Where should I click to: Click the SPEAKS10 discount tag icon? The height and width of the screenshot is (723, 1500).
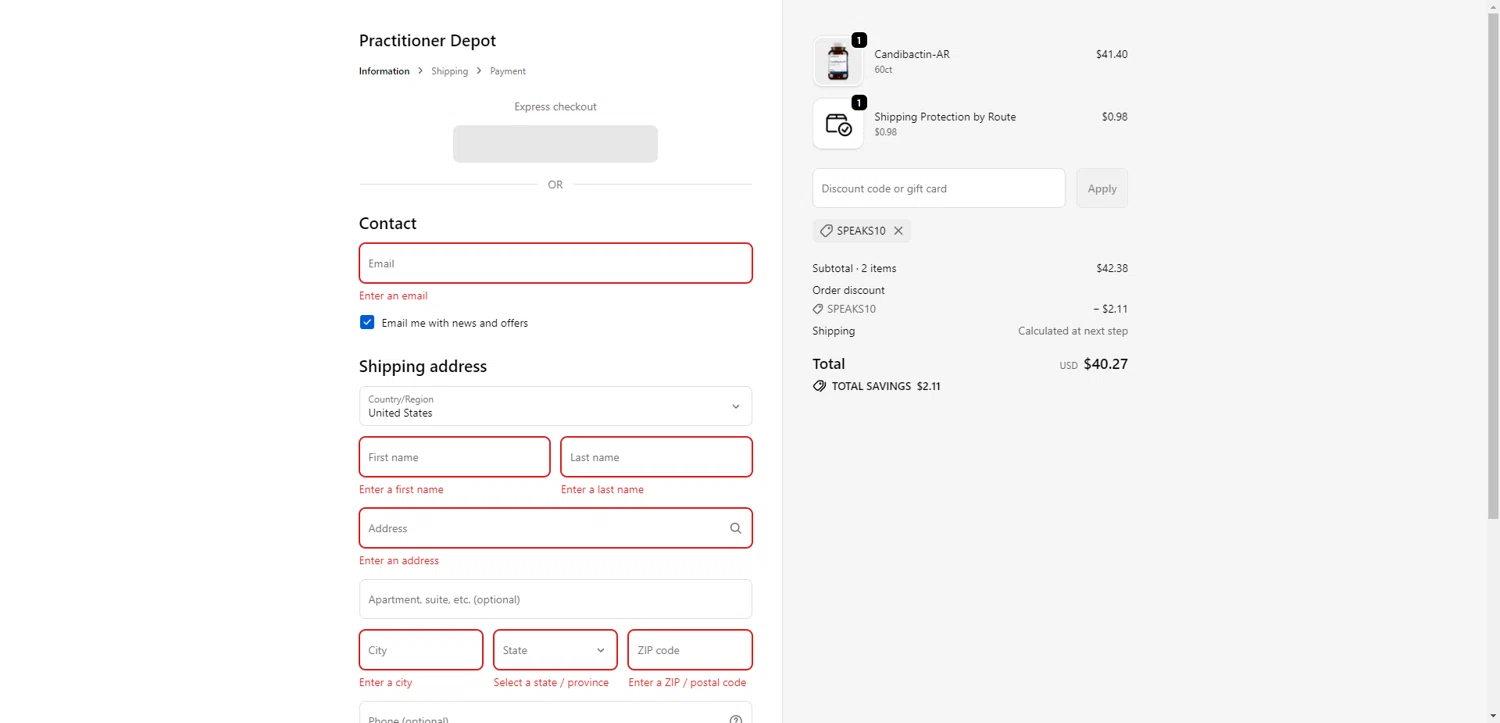(826, 231)
